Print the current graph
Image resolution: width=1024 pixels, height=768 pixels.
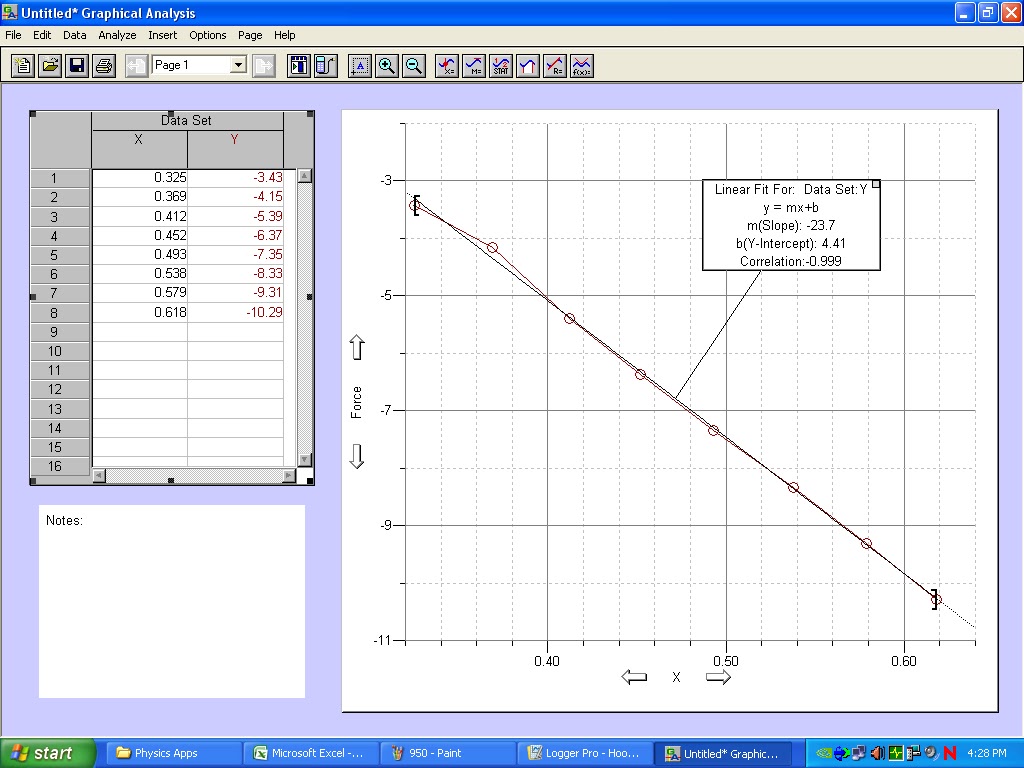tap(104, 65)
